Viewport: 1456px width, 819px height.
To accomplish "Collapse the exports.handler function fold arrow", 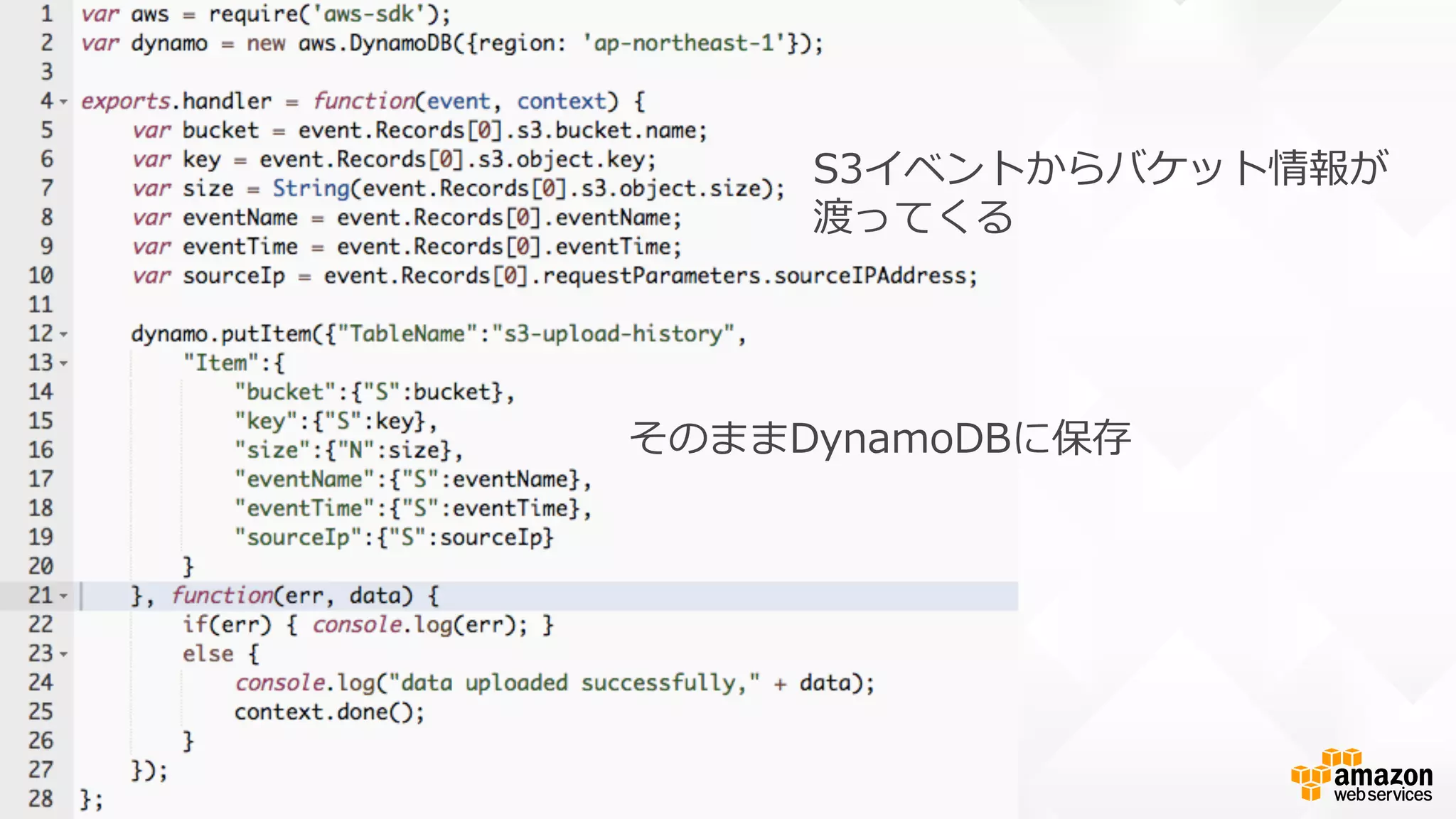I will coord(64,102).
